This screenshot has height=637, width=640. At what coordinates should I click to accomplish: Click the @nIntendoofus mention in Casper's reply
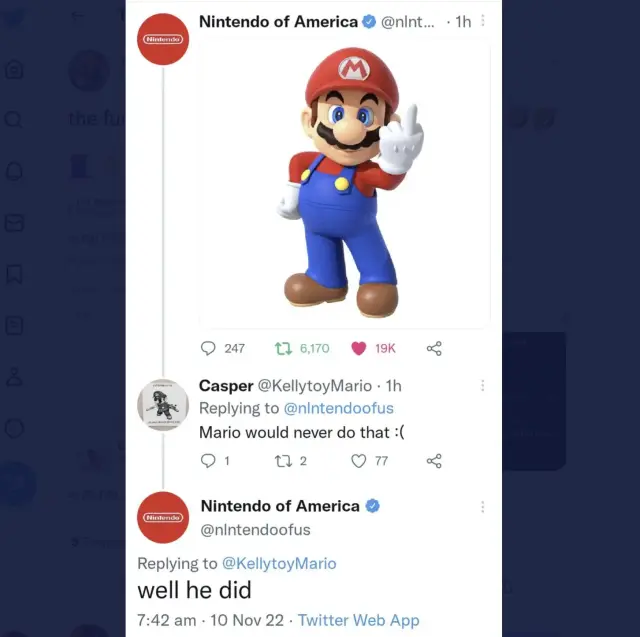pyautogui.click(x=338, y=408)
